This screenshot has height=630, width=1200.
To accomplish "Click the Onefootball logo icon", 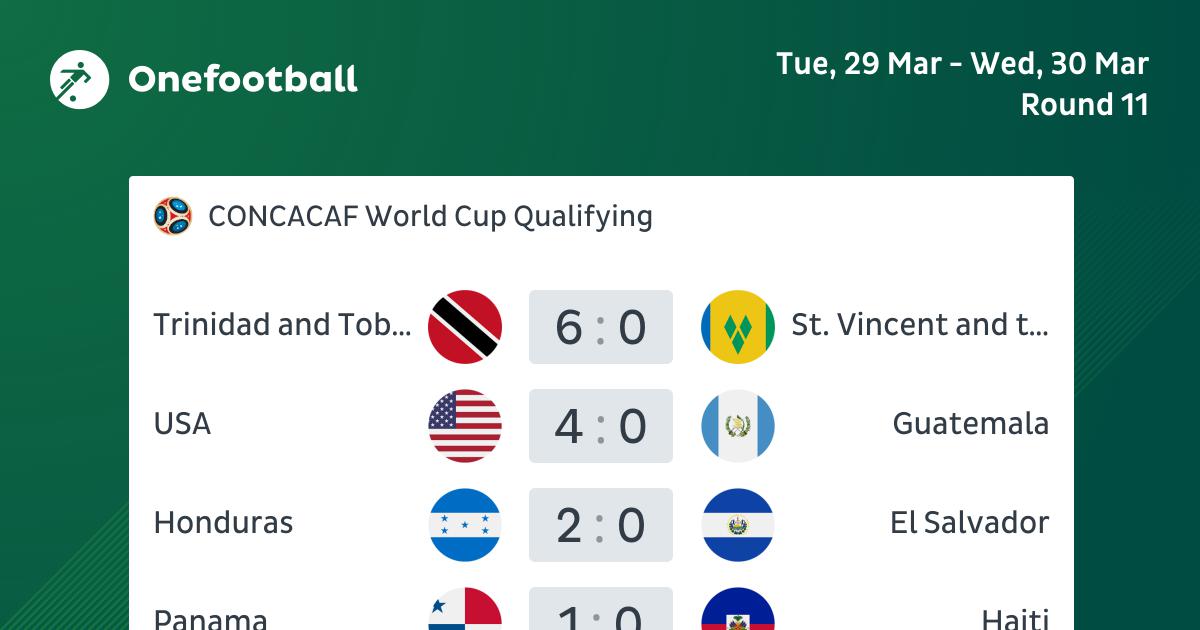I will (79, 79).
